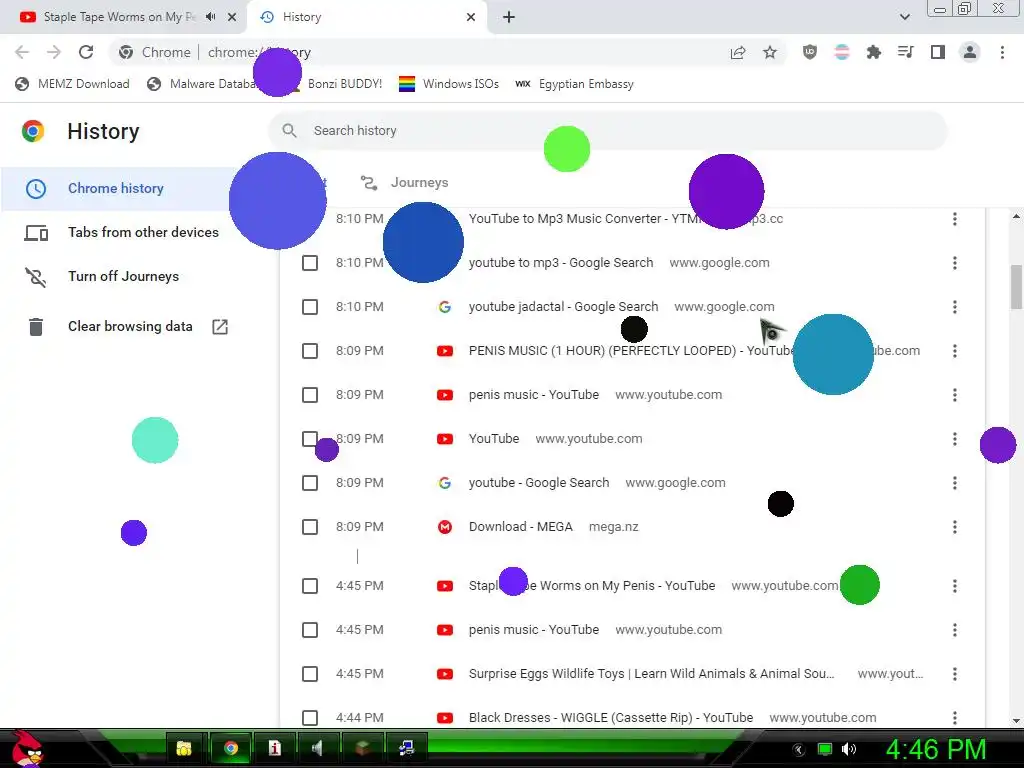Image resolution: width=1024 pixels, height=768 pixels.
Task: Switch to the Staple Tape Worms tab
Action: [121, 17]
